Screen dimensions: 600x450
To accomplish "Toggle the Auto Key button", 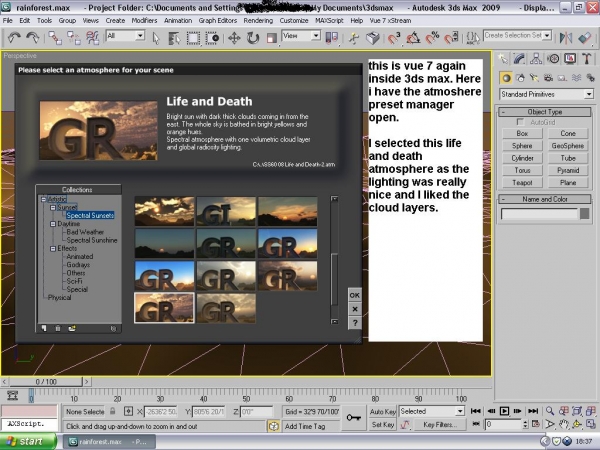I will point(383,412).
